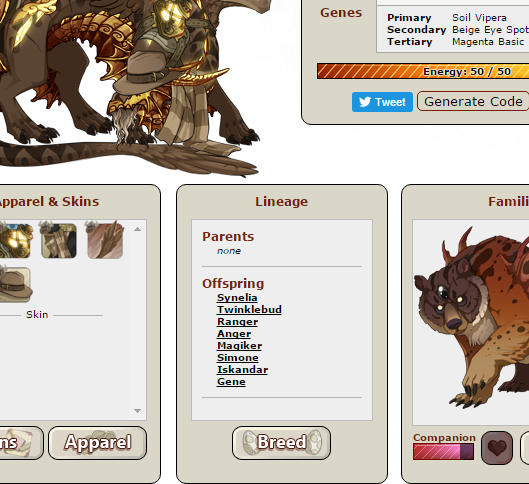Click the Gene offspring link

[231, 382]
